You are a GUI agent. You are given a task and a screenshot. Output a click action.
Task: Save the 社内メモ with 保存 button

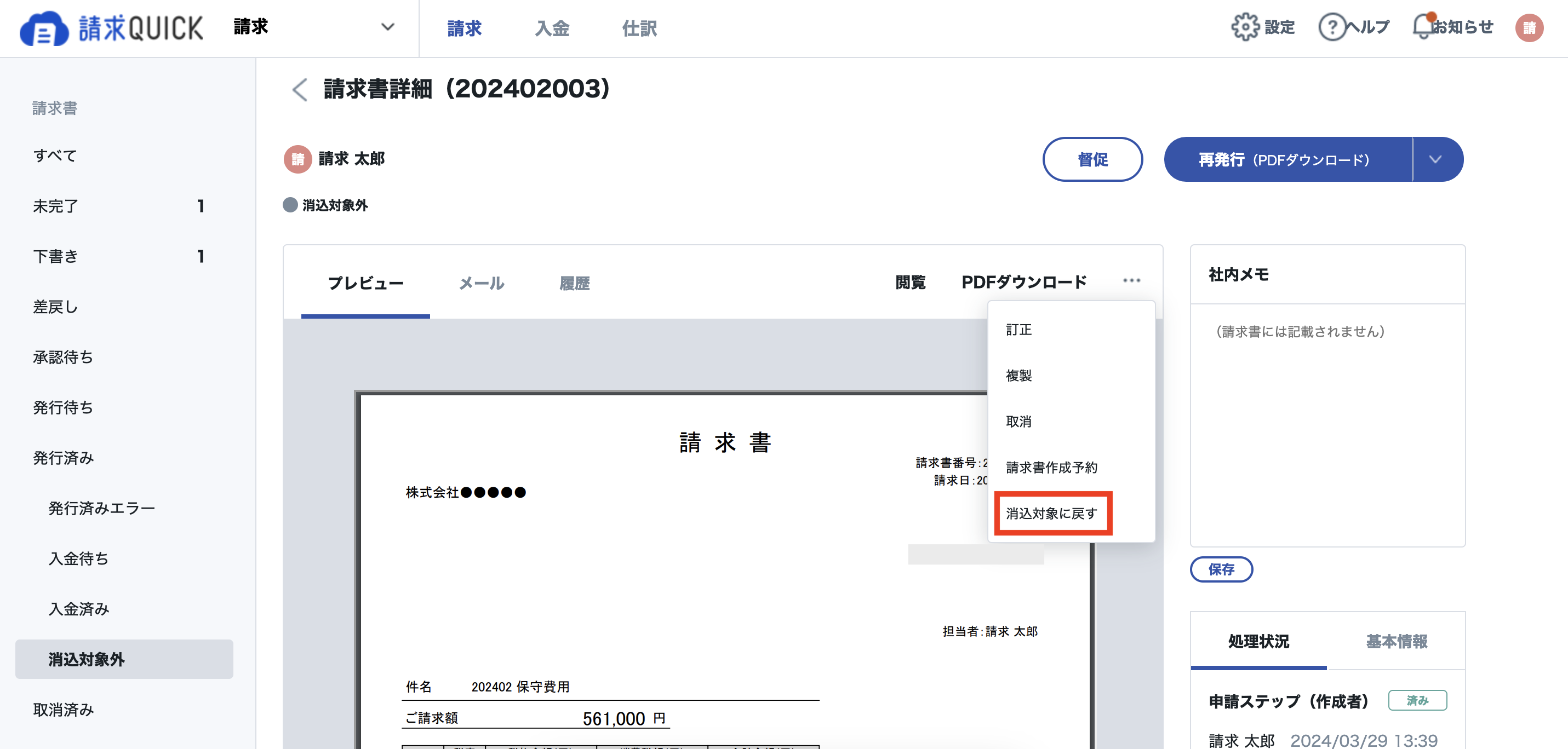[x=1222, y=569]
